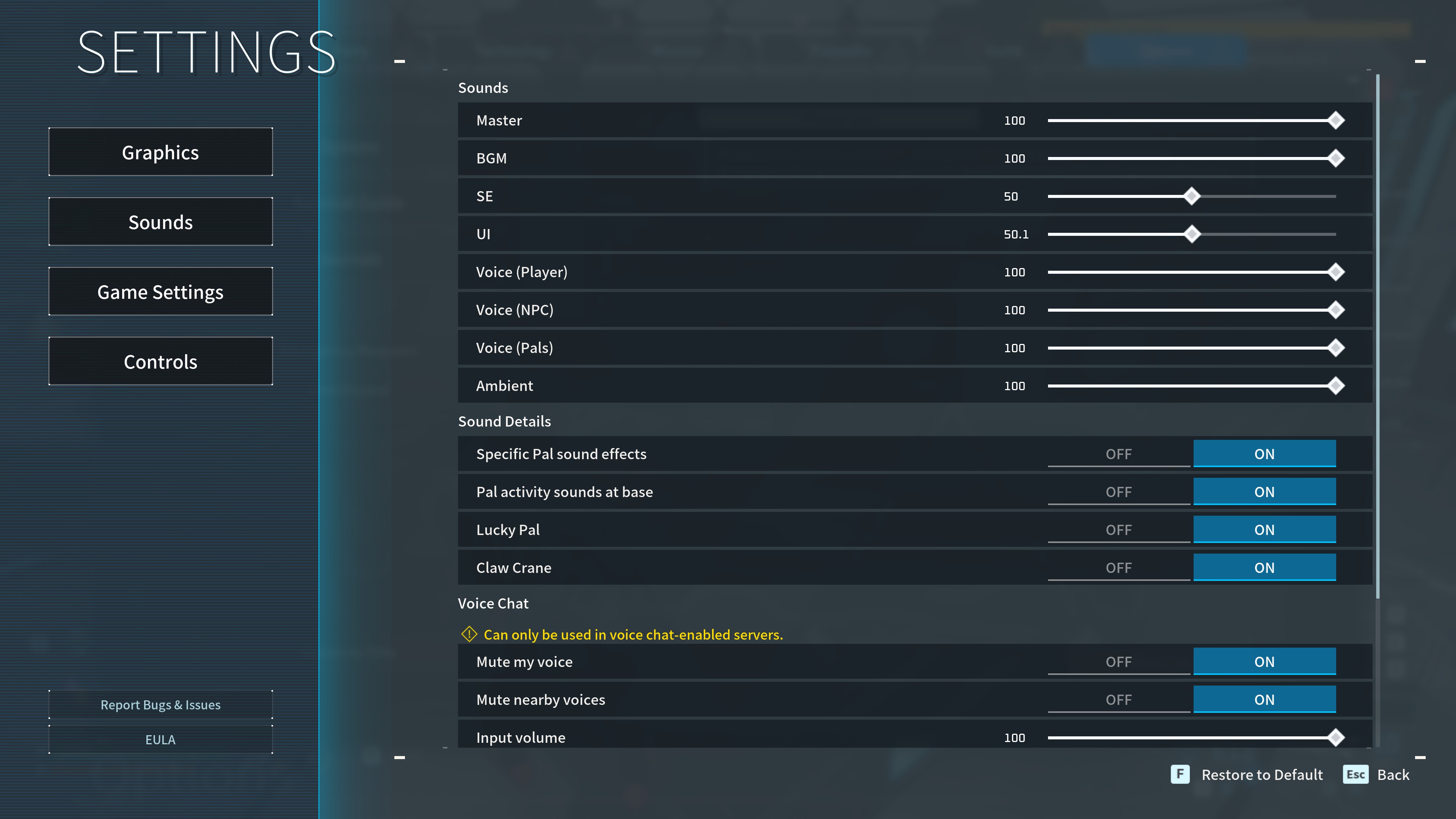Turn OFF Claw Crane sound
The width and height of the screenshot is (1456, 819).
coord(1119,568)
